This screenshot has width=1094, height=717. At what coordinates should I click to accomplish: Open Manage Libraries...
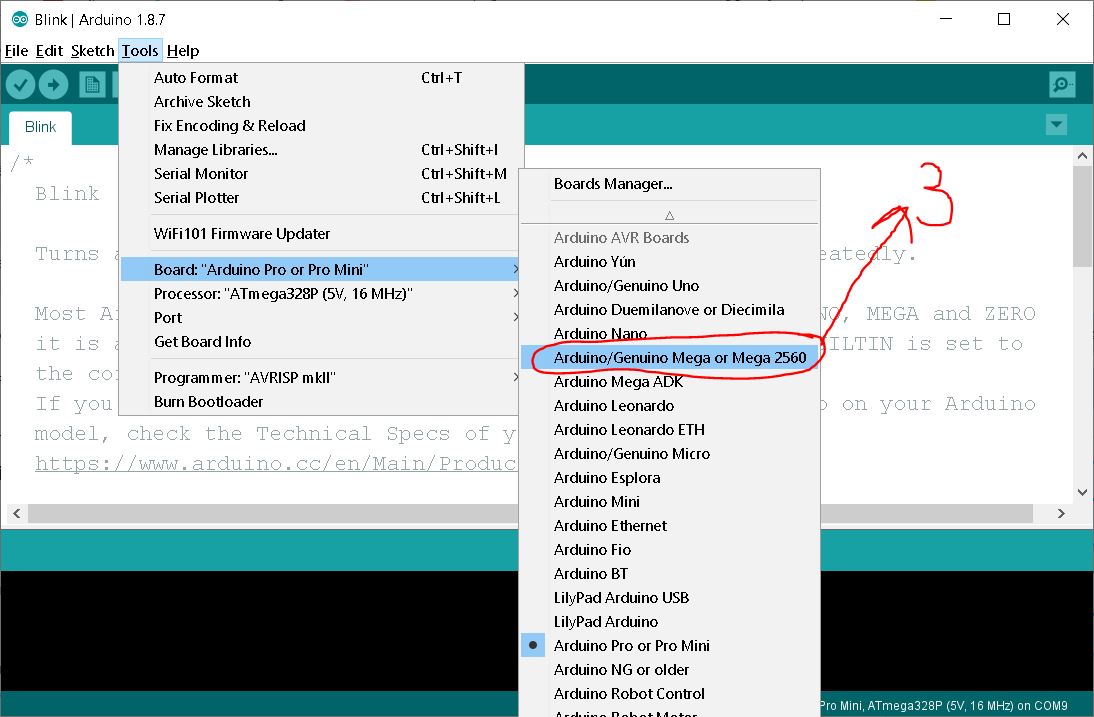point(321,150)
